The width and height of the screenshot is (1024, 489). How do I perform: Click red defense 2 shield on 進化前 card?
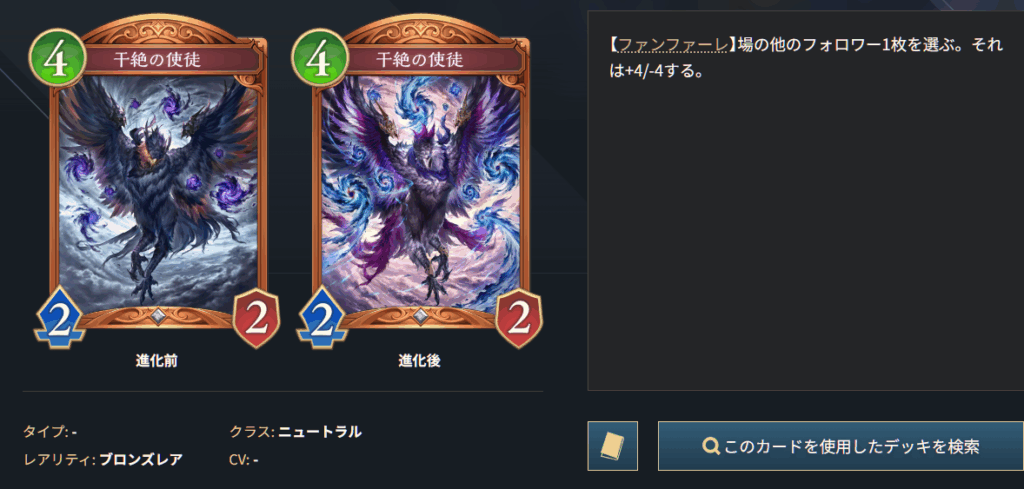pos(257,319)
